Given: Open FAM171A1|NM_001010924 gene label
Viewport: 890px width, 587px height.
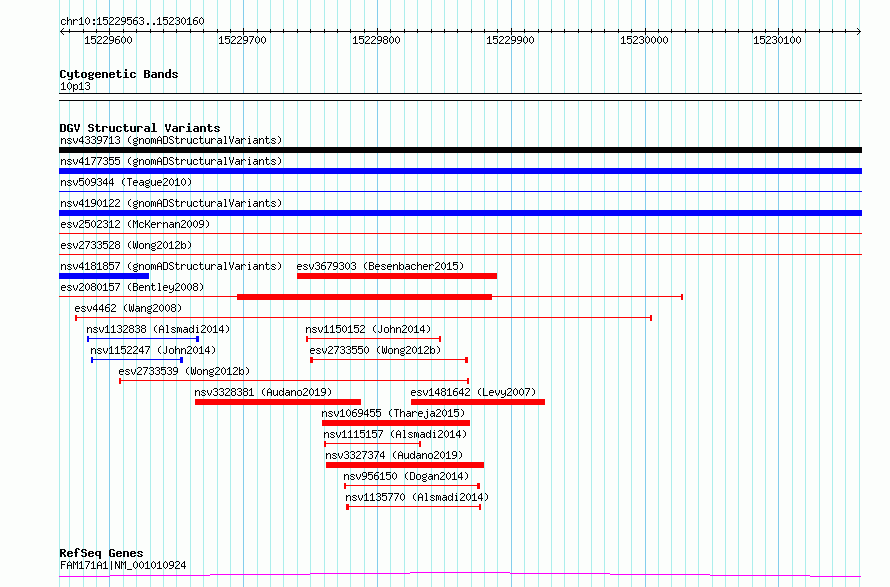Looking at the screenshot, I should click(x=123, y=565).
